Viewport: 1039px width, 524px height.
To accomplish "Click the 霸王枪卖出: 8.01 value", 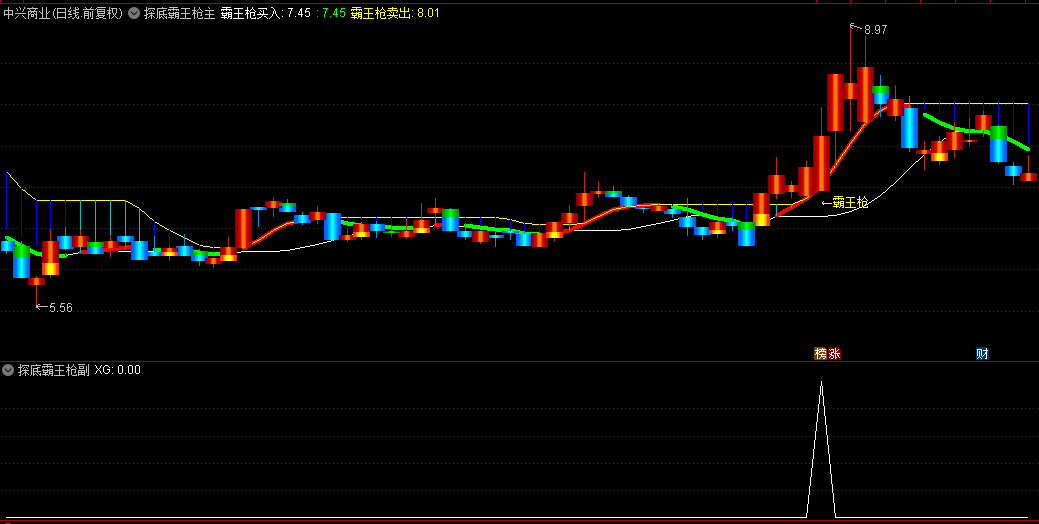I will (395, 13).
